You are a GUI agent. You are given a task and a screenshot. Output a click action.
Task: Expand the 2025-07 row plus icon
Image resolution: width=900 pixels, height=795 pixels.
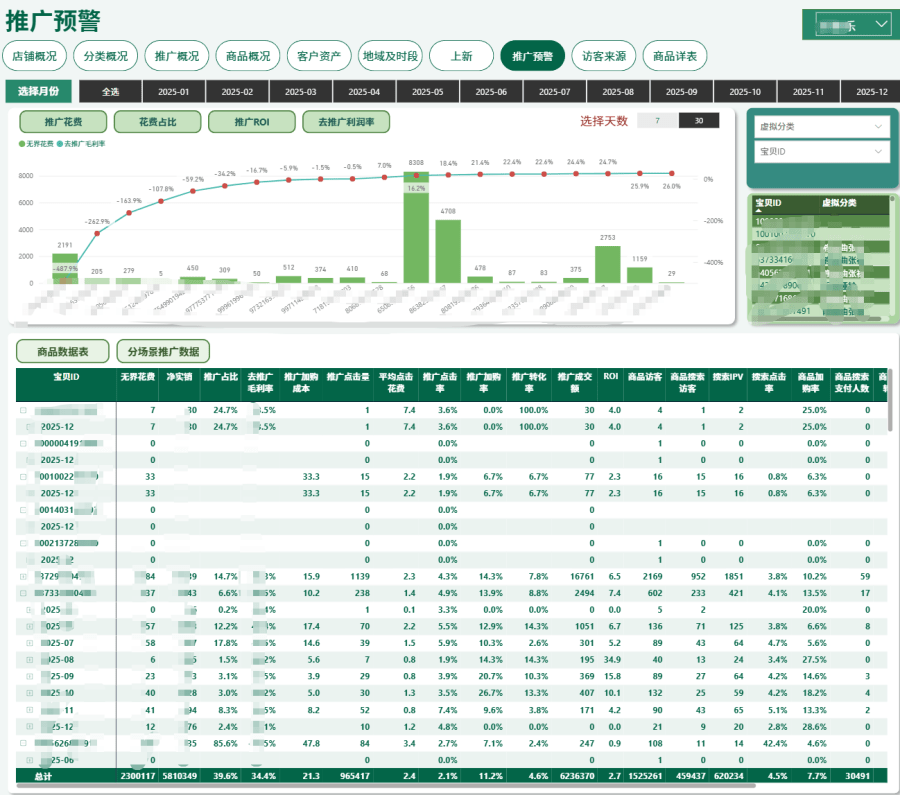click(30, 643)
